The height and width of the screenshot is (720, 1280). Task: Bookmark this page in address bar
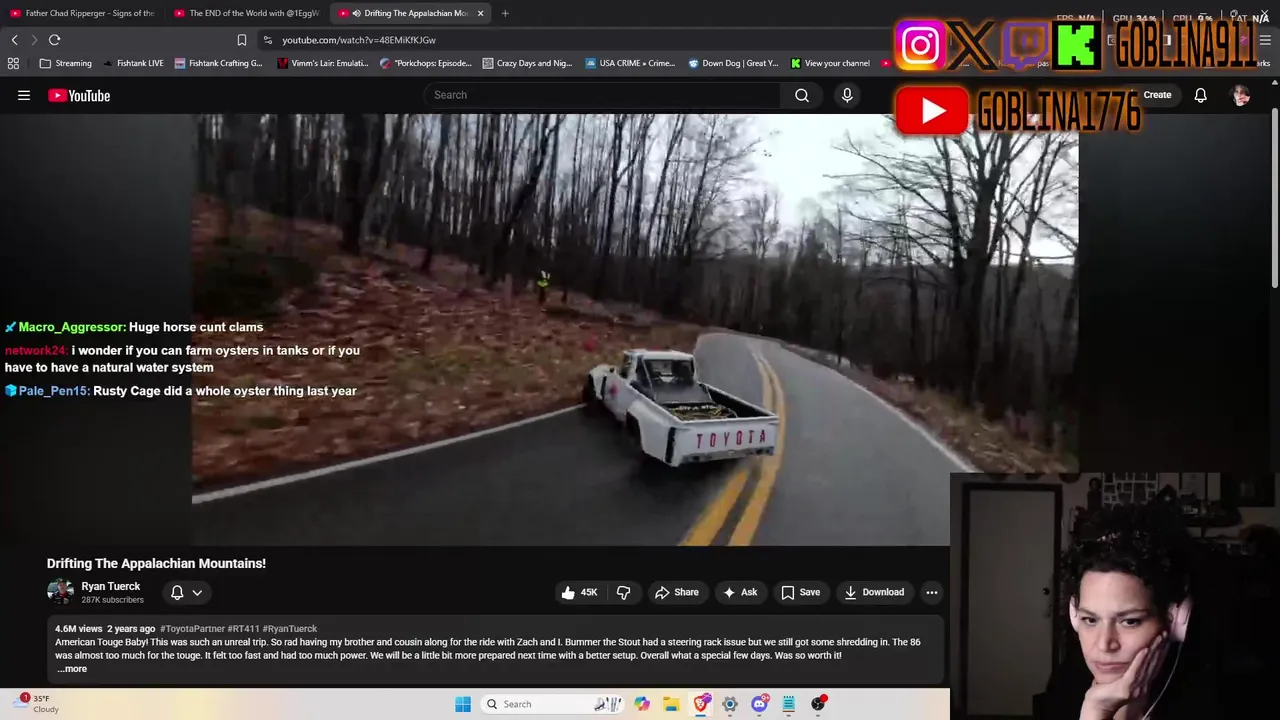pyautogui.click(x=241, y=40)
